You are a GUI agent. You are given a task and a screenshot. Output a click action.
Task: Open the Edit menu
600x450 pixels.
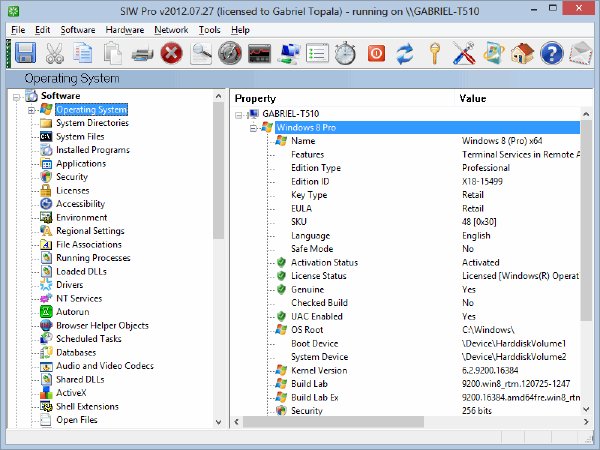(x=42, y=30)
